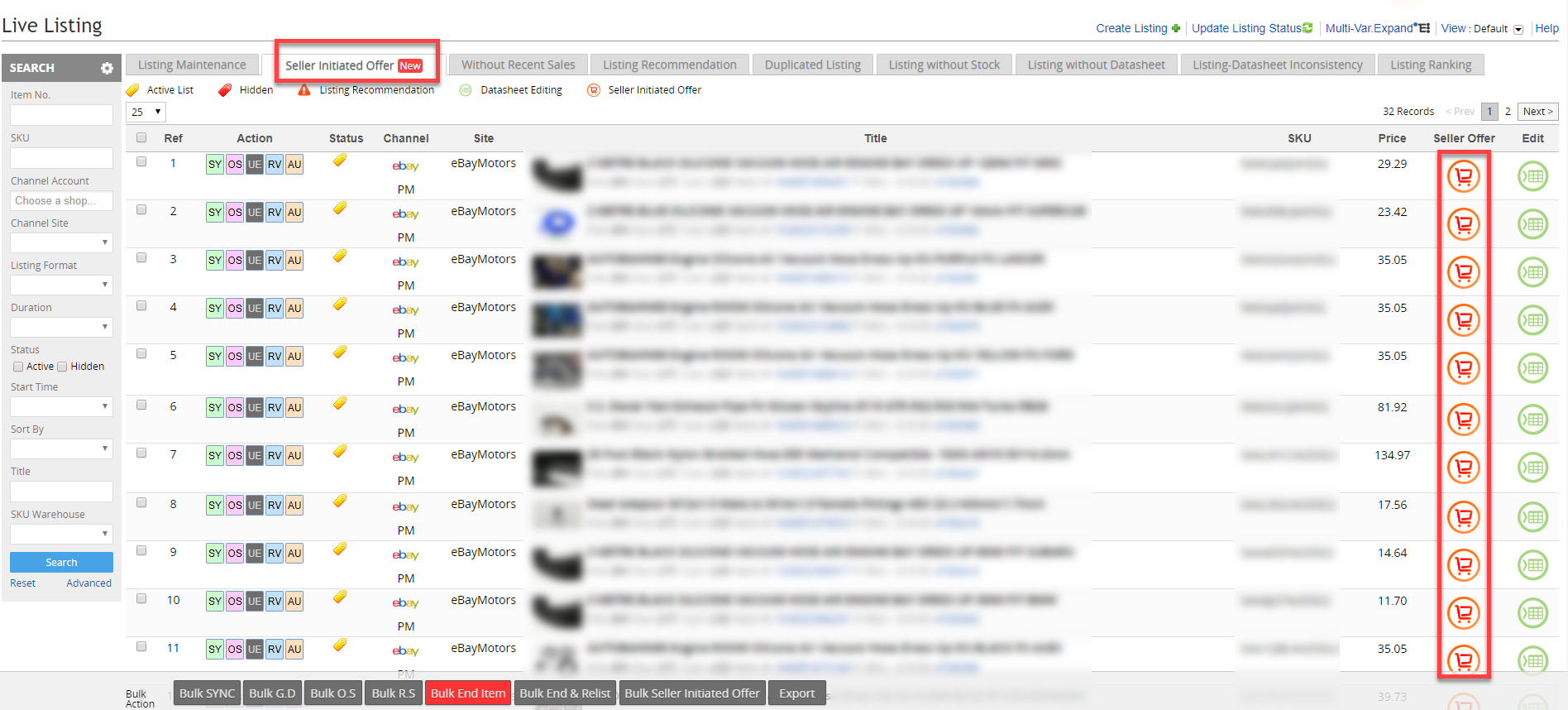Image resolution: width=1568 pixels, height=710 pixels.
Task: Tick the checkbox for row 11
Action: pyautogui.click(x=141, y=647)
